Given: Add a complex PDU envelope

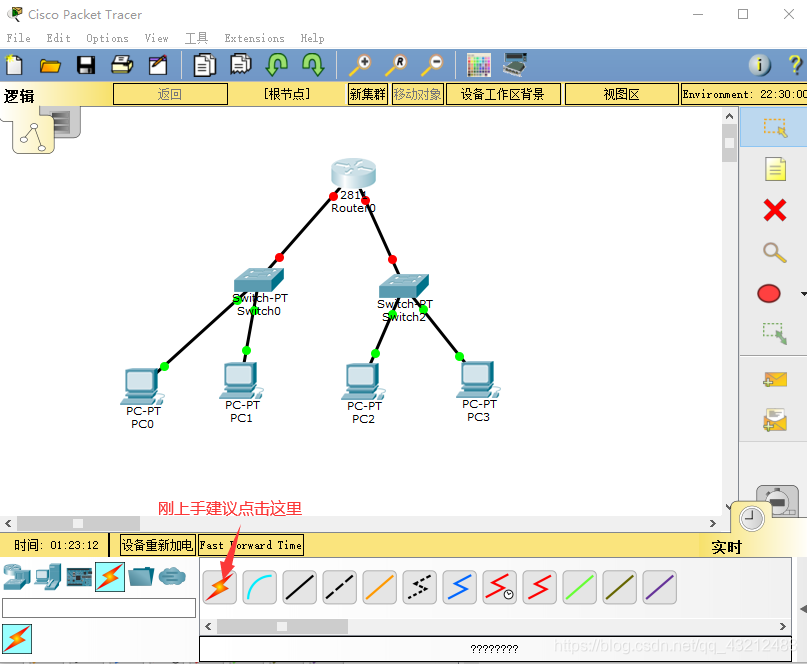Looking at the screenshot, I should point(775,420).
